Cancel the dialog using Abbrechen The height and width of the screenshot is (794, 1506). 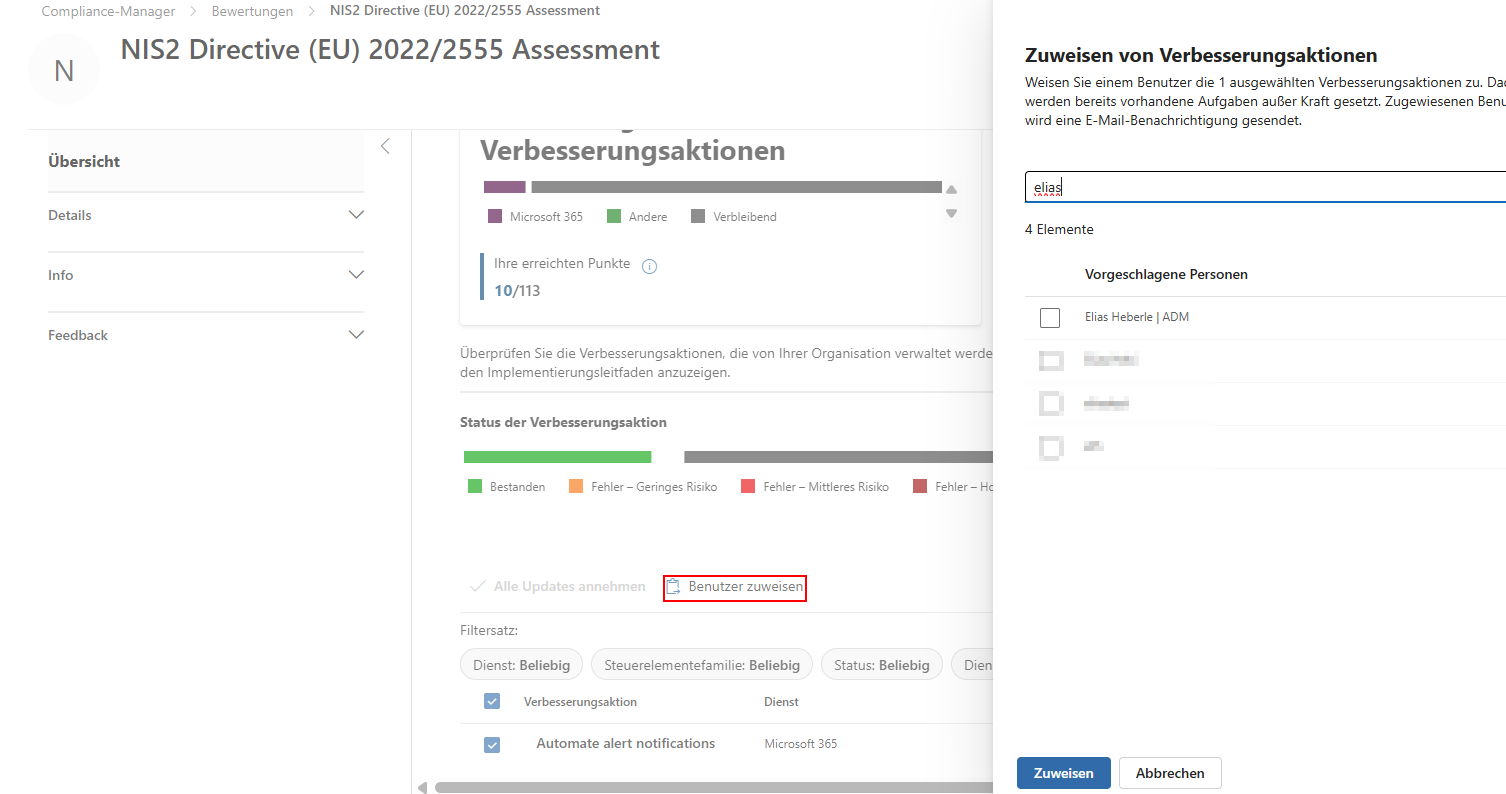point(1169,772)
